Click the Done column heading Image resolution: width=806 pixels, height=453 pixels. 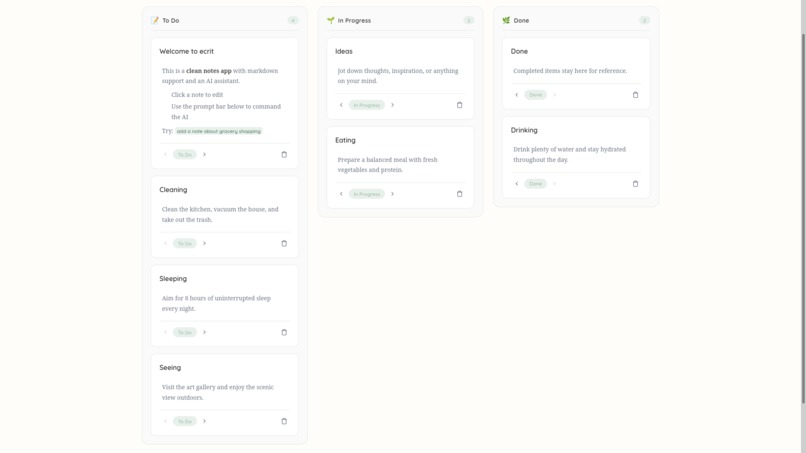tap(521, 21)
